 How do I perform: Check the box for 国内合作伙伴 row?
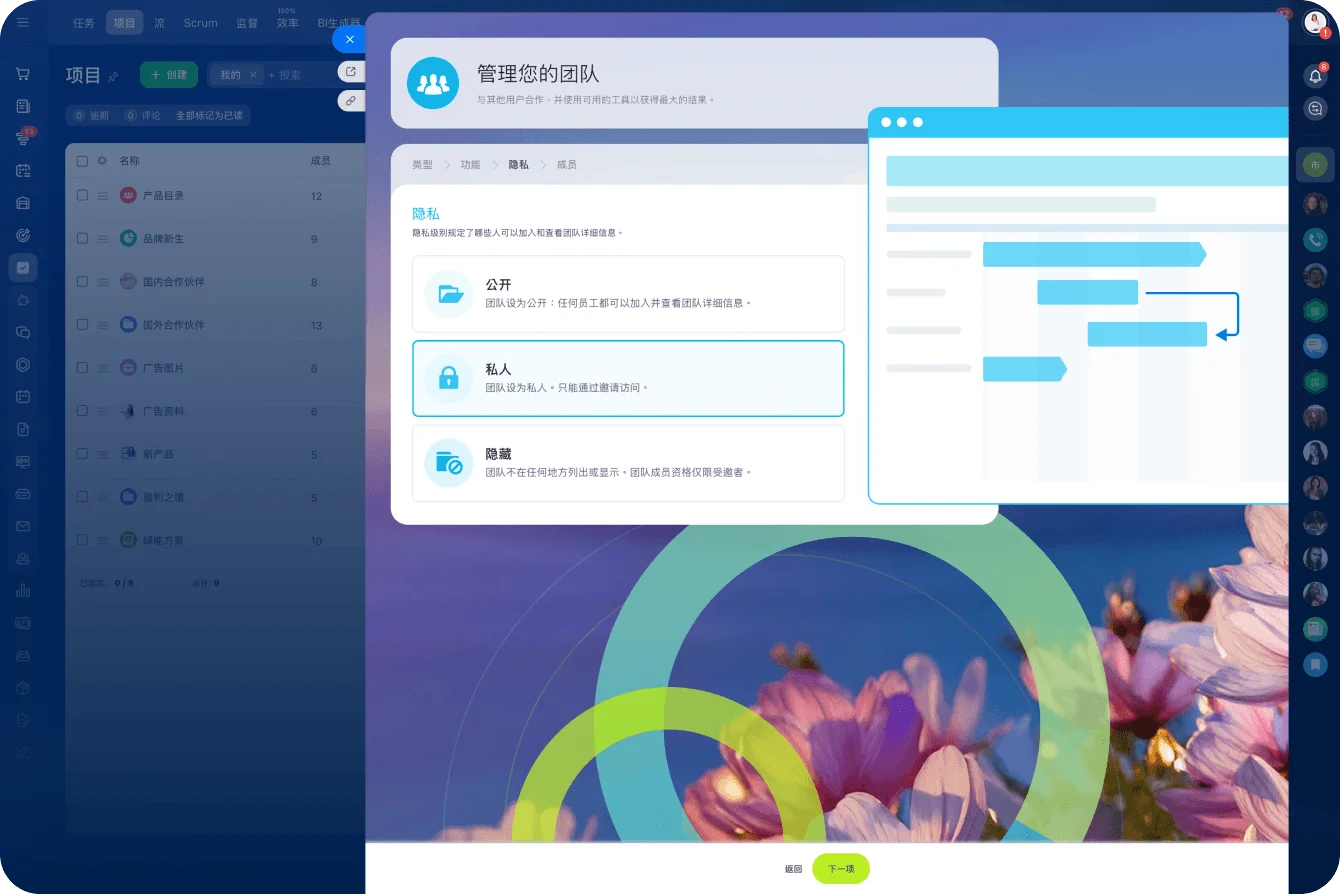(x=83, y=282)
